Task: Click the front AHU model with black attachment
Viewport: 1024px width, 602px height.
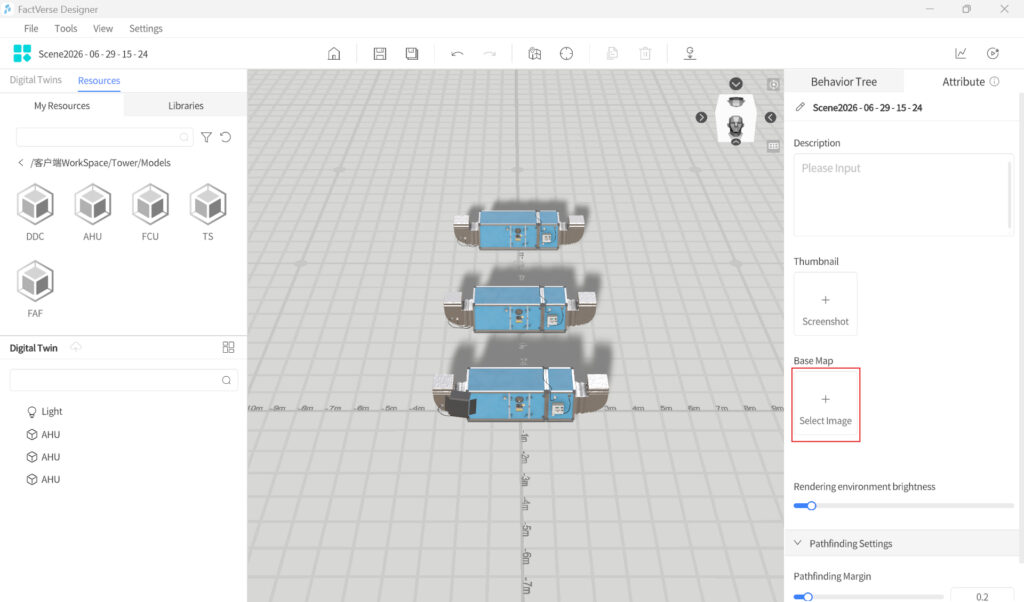Action: tap(520, 393)
